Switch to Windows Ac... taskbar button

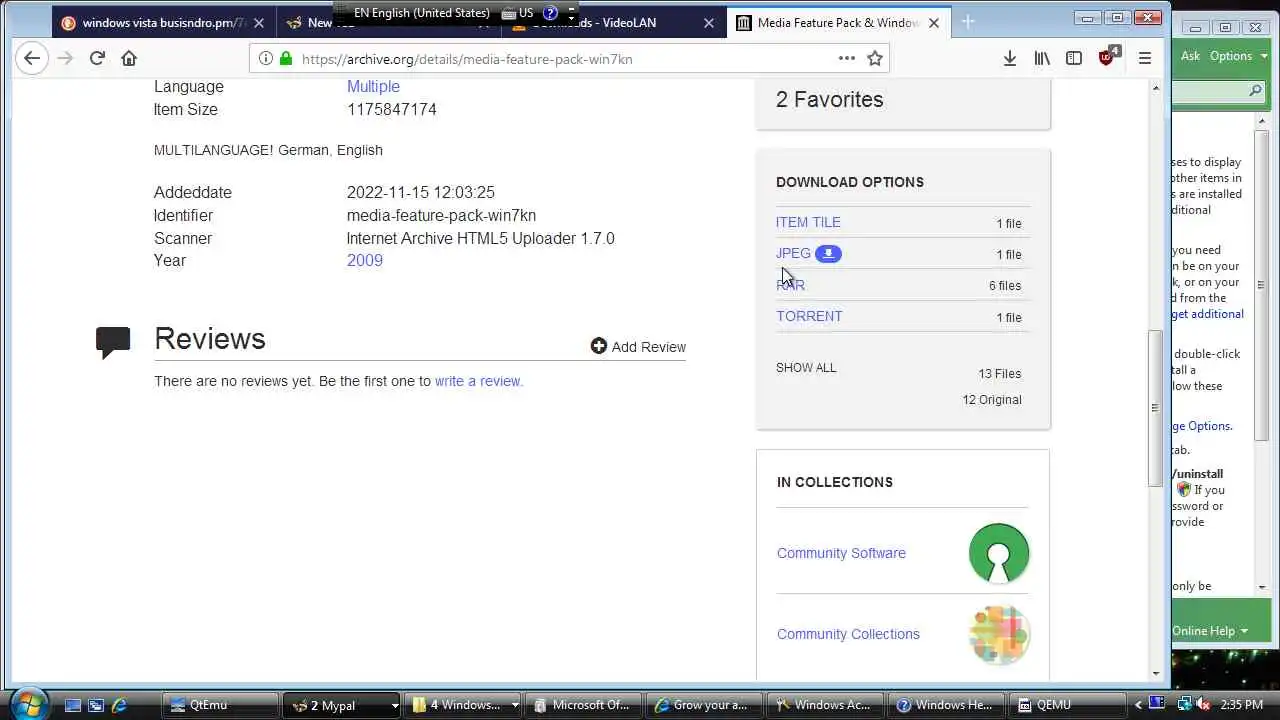[824, 705]
